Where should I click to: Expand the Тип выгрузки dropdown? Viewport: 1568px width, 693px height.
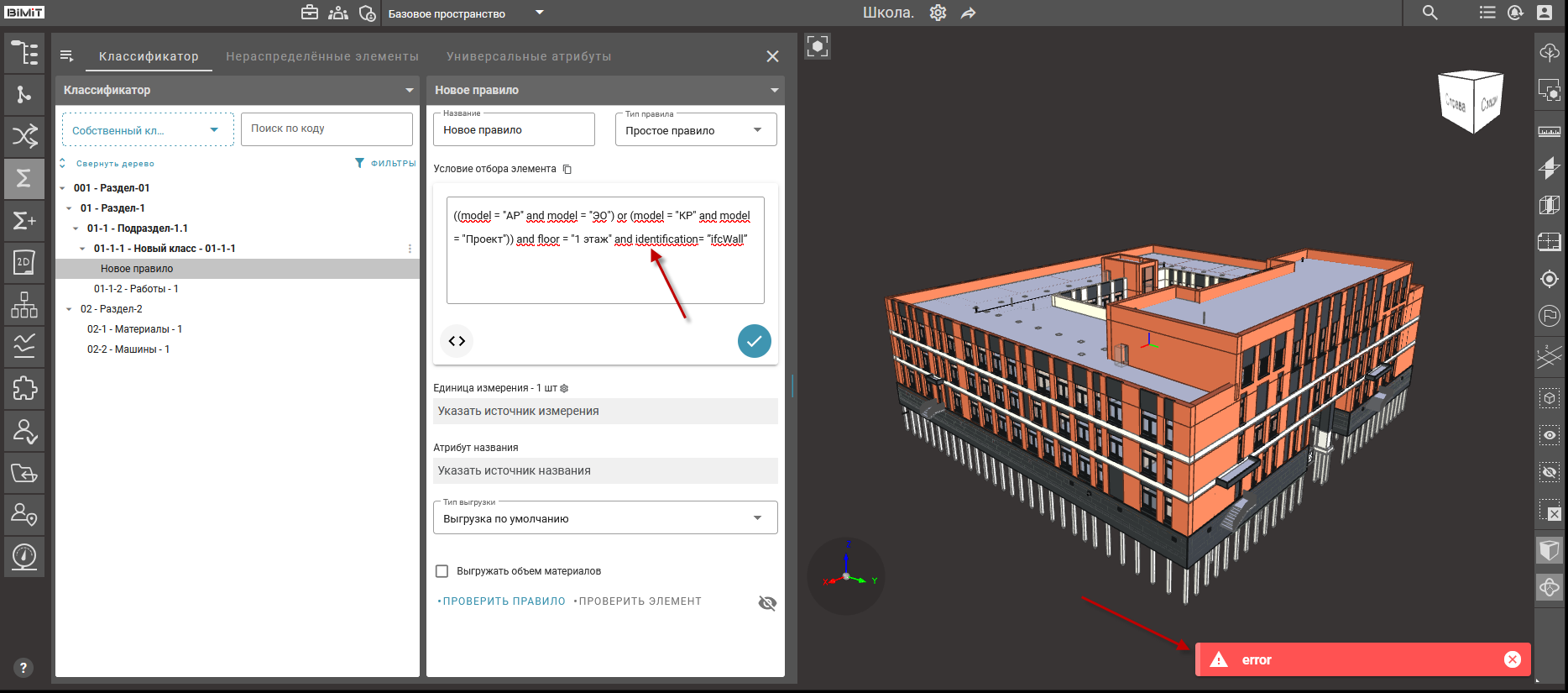(605, 518)
